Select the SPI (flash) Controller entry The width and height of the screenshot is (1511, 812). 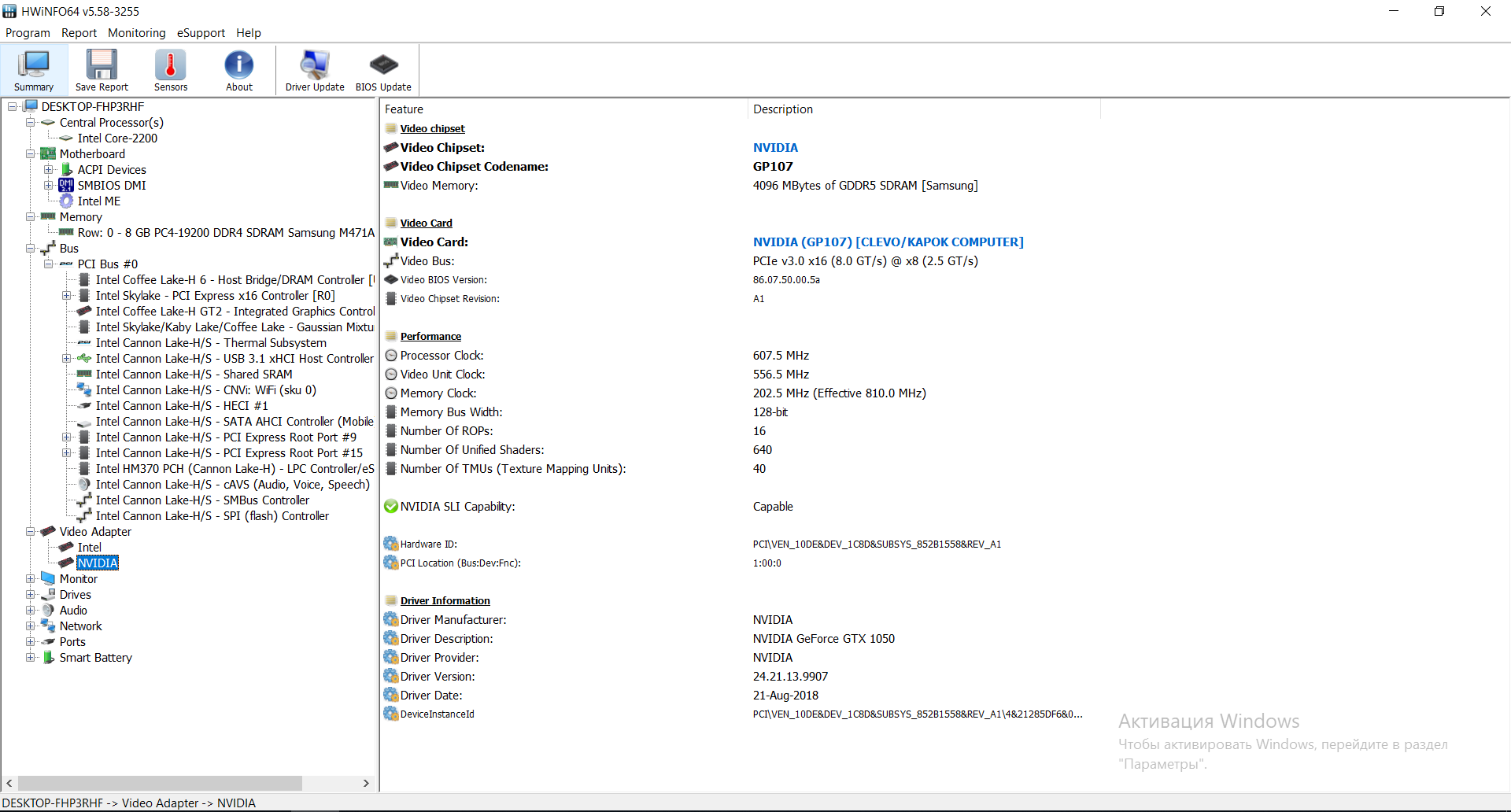tap(212, 515)
